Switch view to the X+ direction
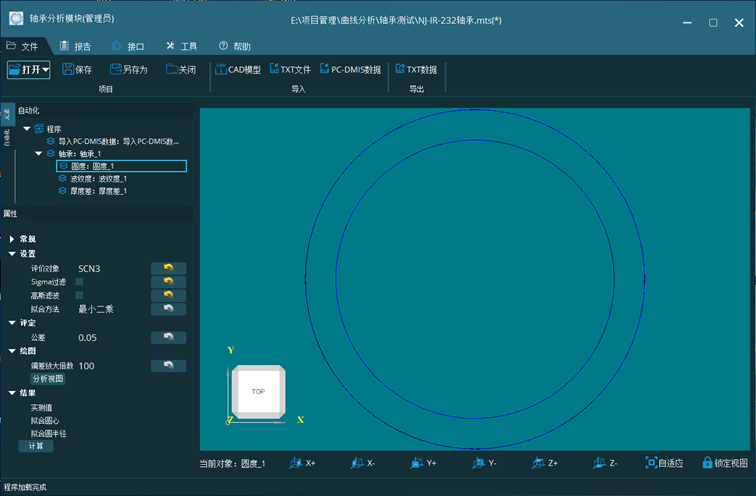 tap(302, 463)
